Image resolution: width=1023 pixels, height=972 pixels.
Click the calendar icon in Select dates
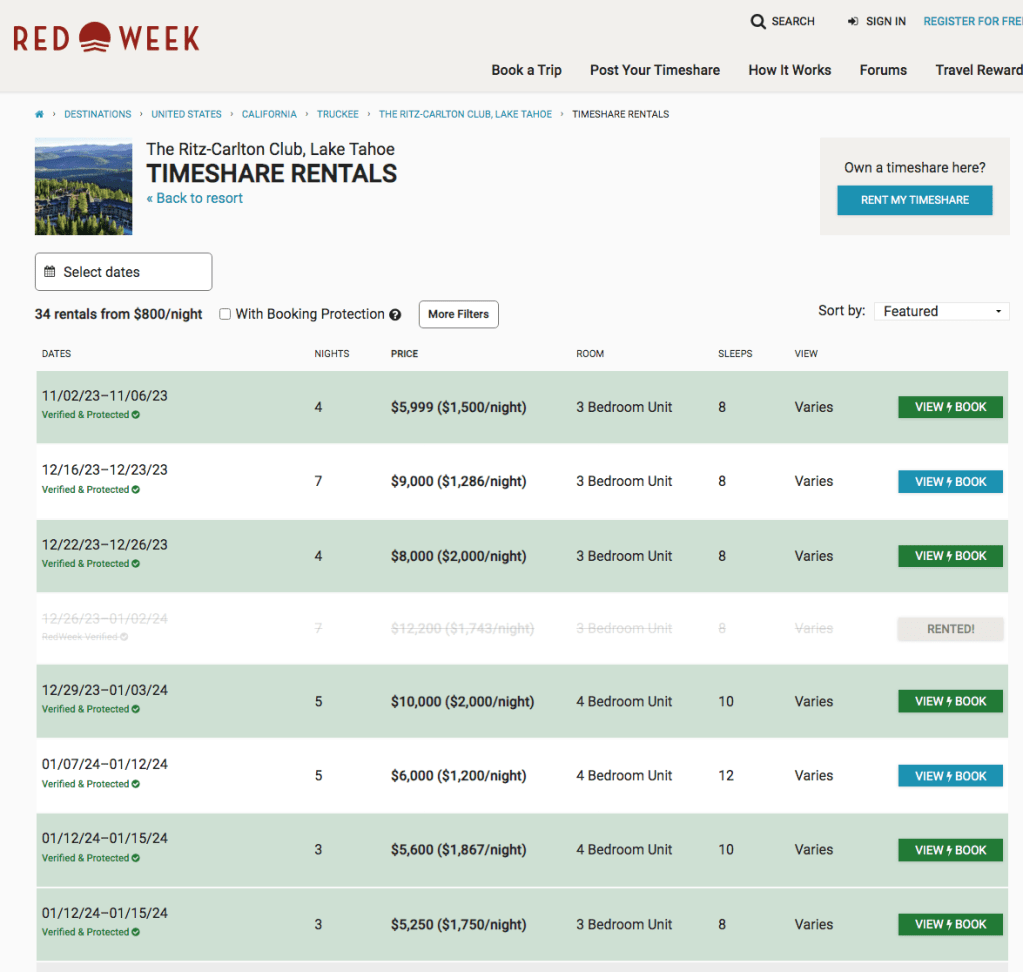(x=50, y=272)
